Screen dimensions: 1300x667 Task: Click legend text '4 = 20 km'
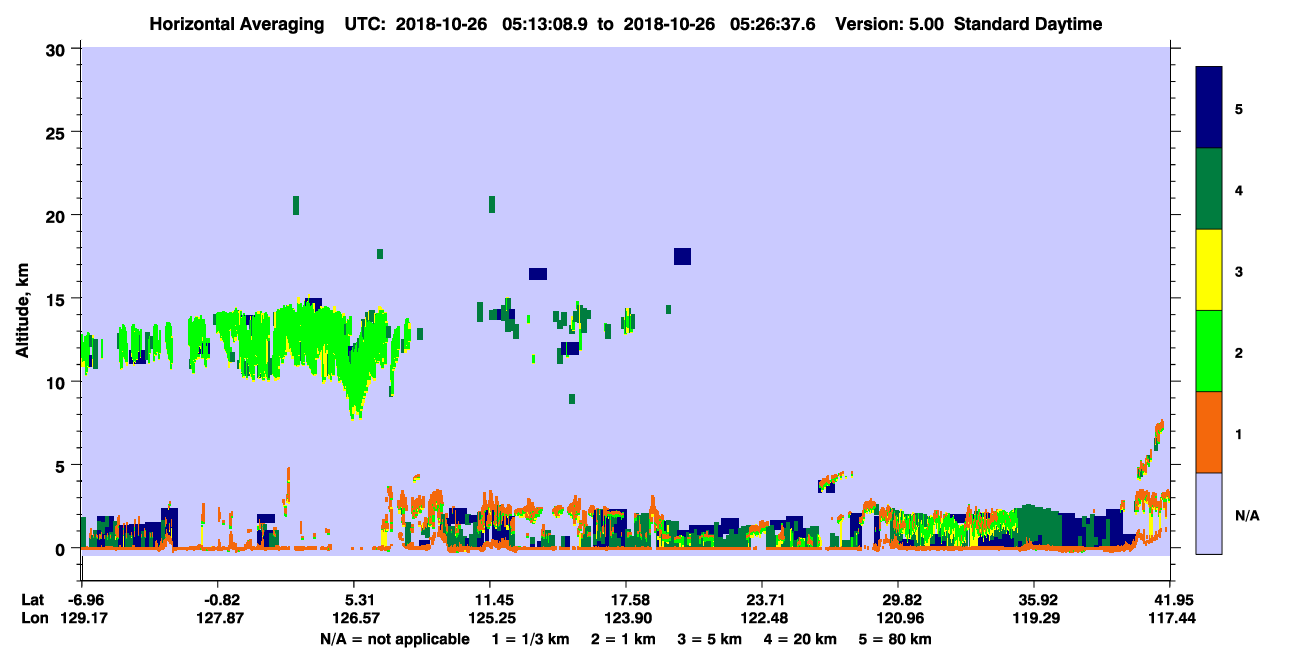(799, 639)
